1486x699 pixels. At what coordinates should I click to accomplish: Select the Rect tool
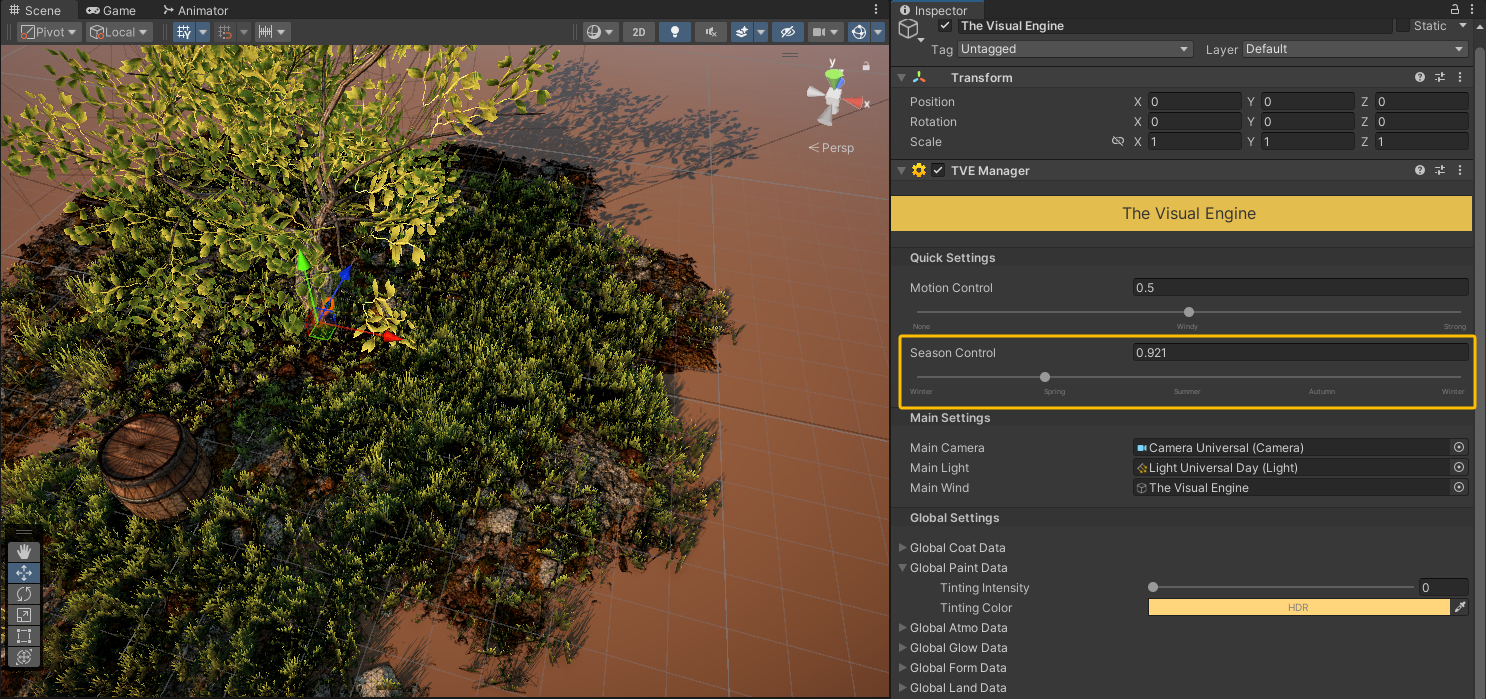click(25, 636)
